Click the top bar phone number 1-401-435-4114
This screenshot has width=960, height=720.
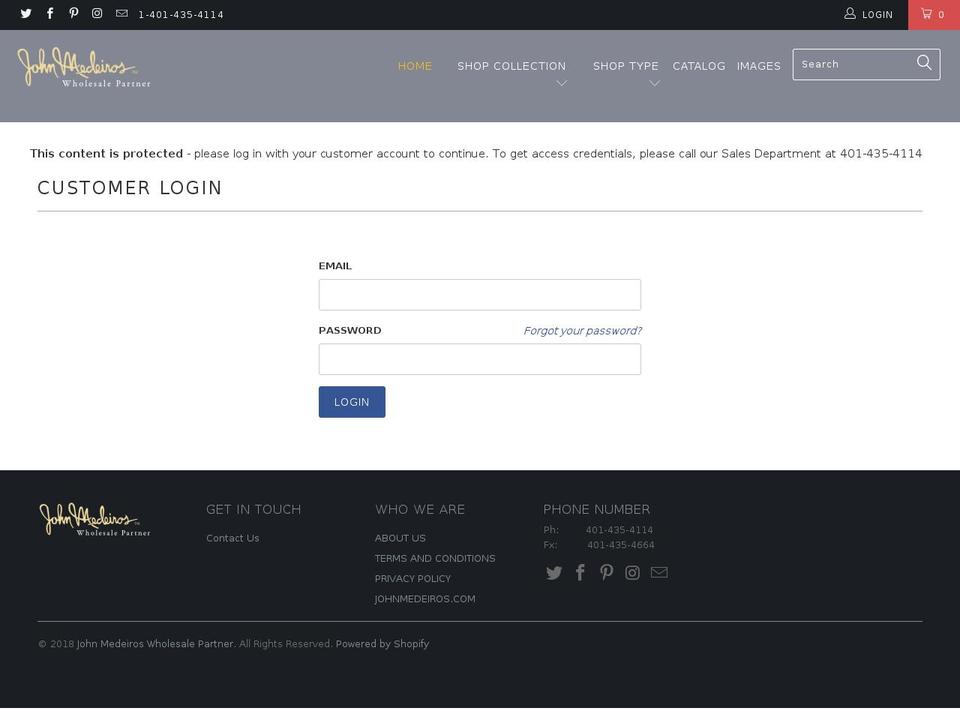(x=181, y=15)
